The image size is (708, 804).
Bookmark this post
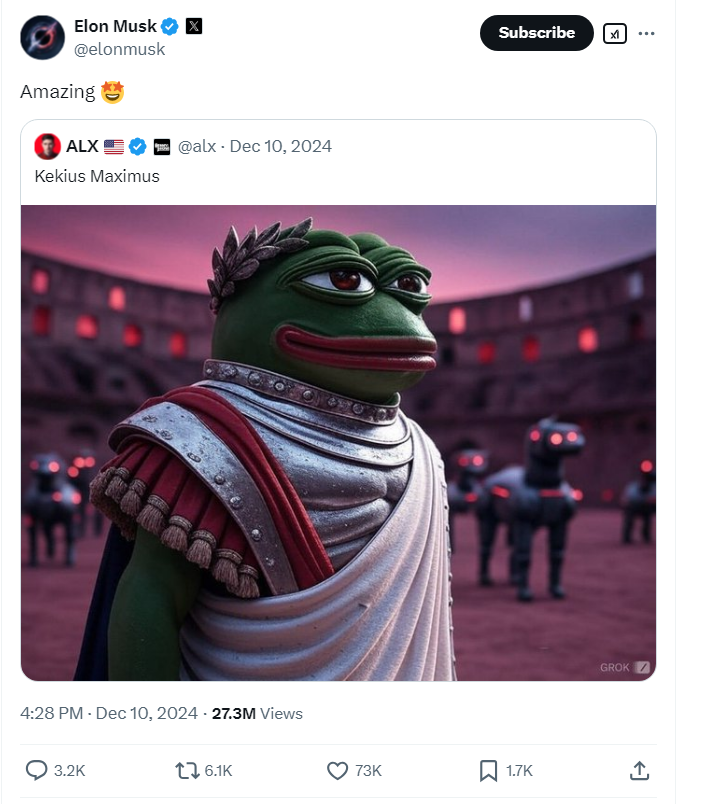pos(488,770)
